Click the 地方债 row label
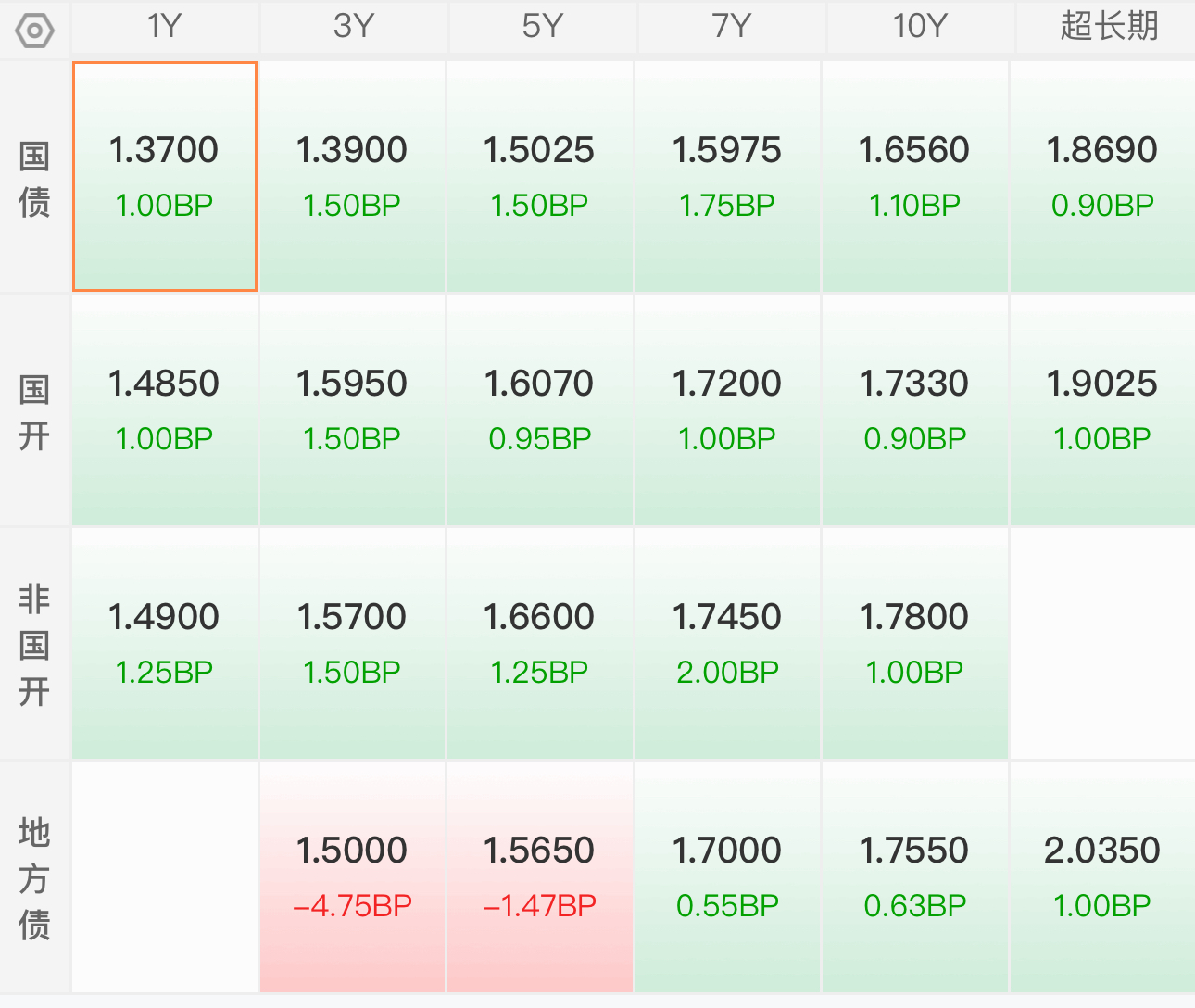Viewport: 1195px width, 1008px height. (x=34, y=878)
